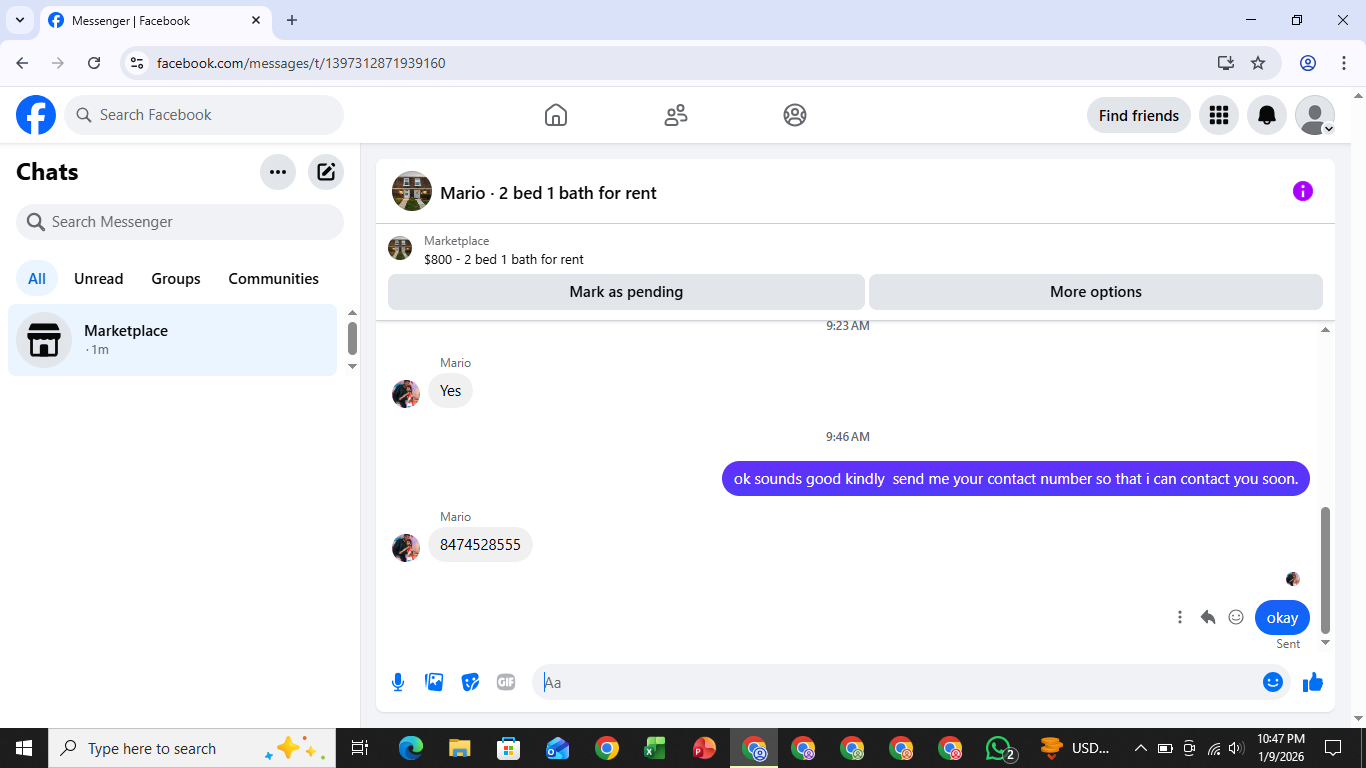Click the $800 - 2 bed 1 bath listing text

[x=504, y=260]
